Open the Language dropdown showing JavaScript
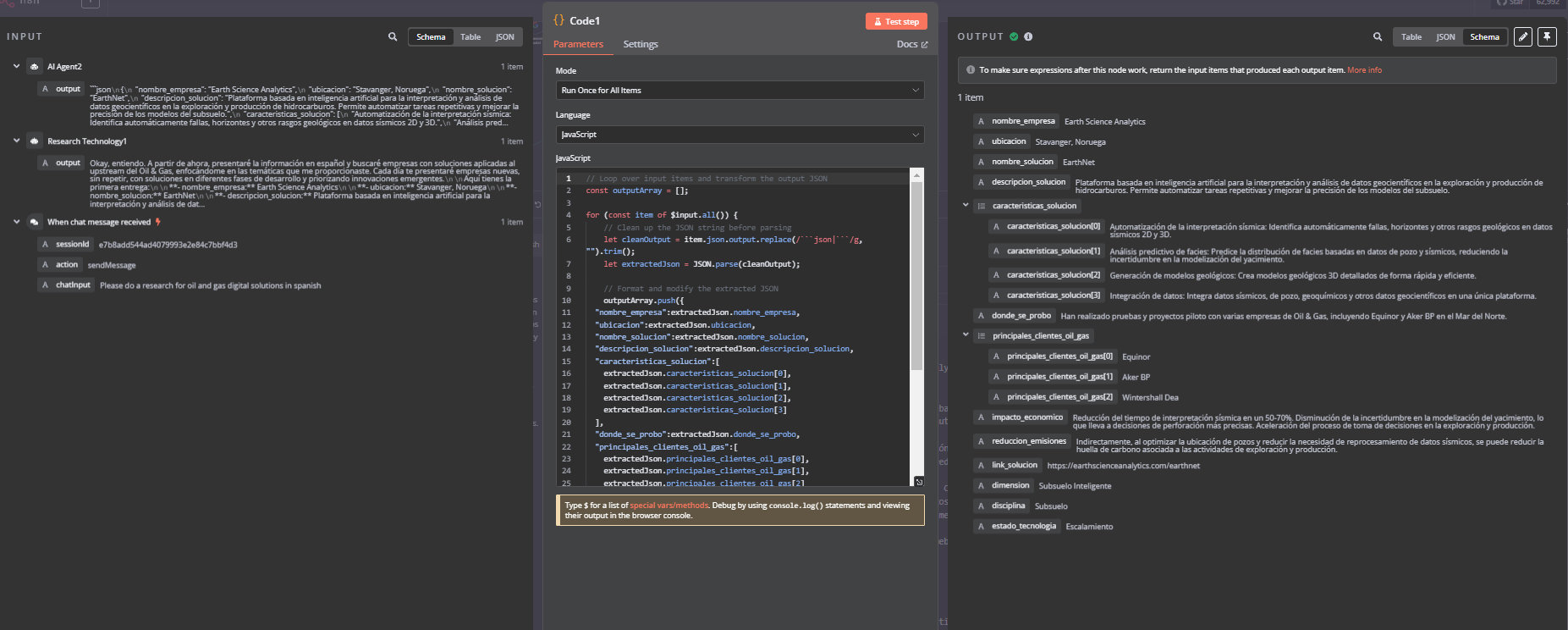This screenshot has width=1568, height=630. coord(740,135)
